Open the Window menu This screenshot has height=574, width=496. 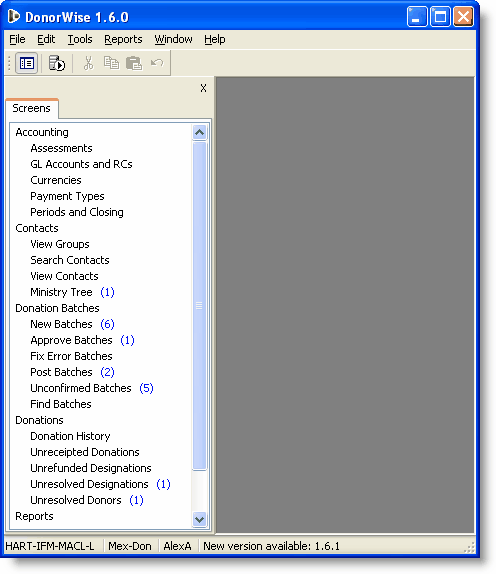173,39
